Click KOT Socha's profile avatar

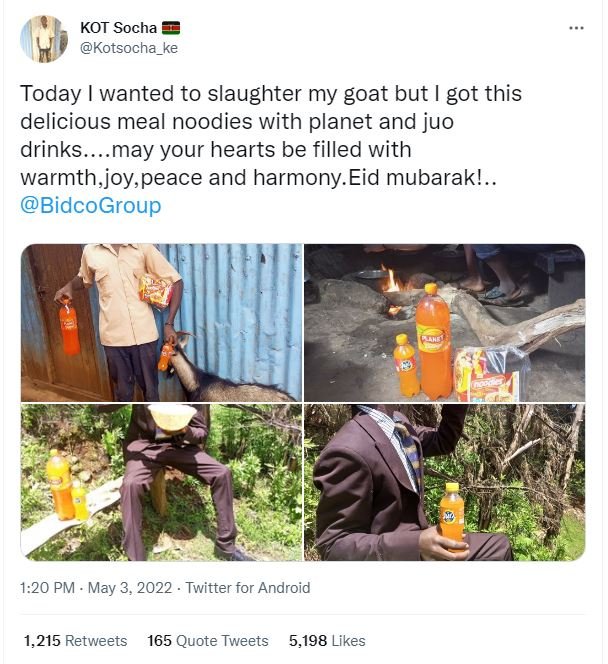pos(41,38)
